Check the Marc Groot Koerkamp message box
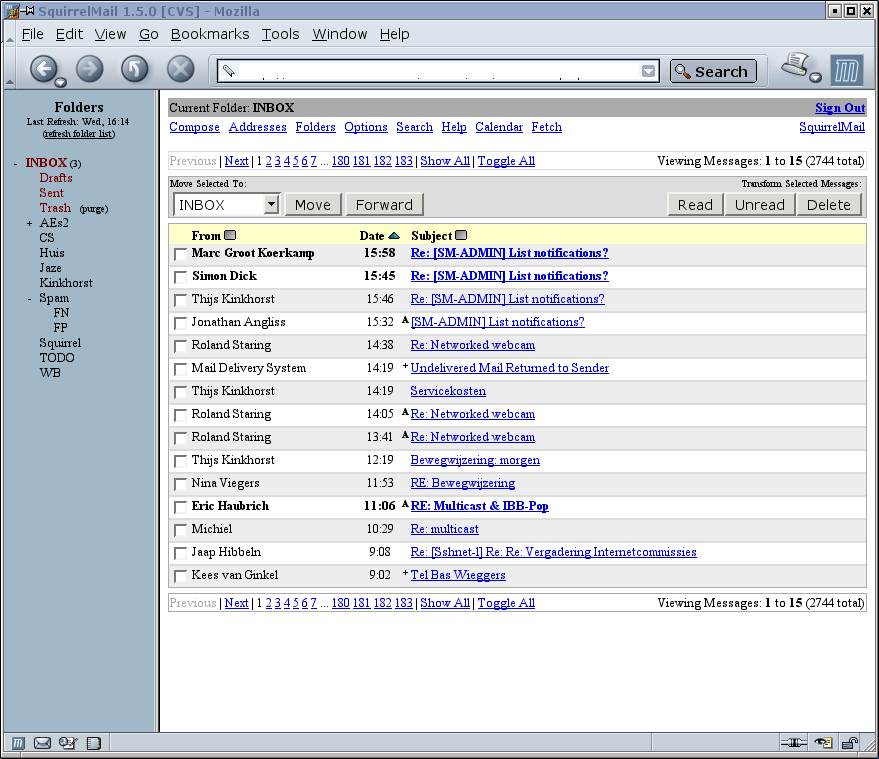The width and height of the screenshot is (879, 759). click(x=180, y=254)
